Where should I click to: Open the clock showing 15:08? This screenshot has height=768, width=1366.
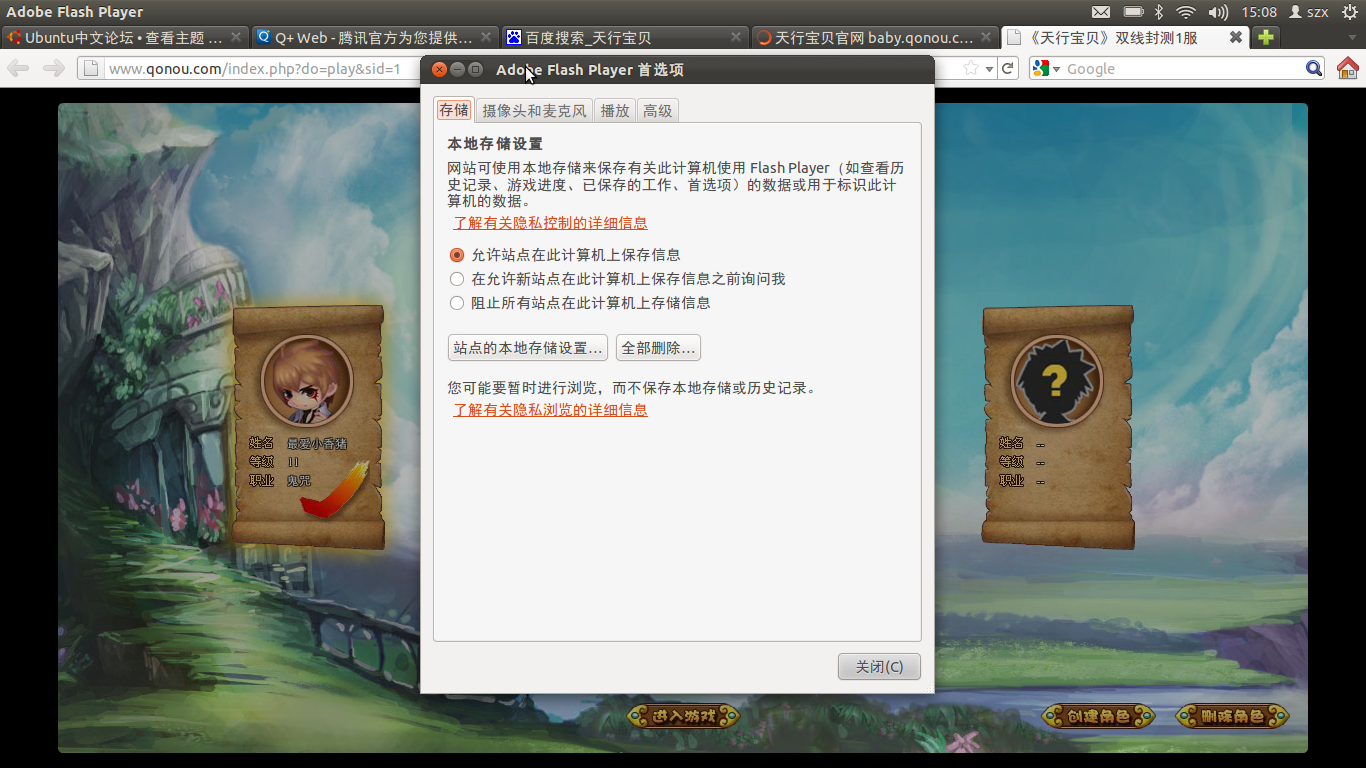(x=1259, y=12)
